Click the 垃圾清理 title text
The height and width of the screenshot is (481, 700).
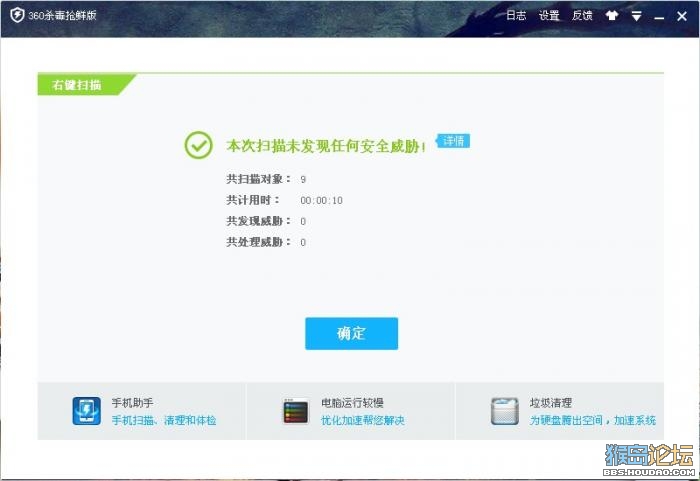550,403
